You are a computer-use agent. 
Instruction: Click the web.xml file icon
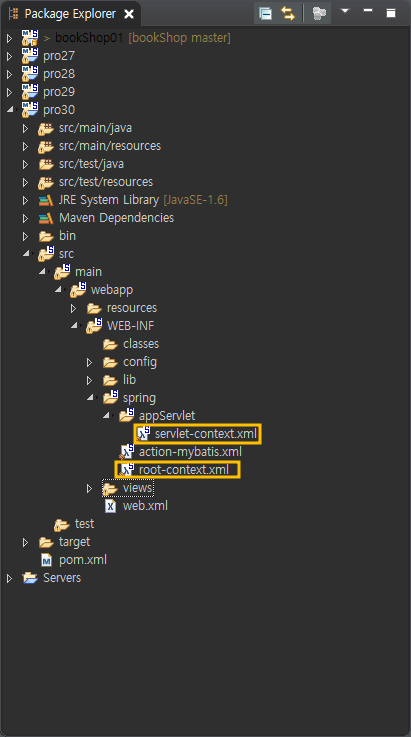coord(111,506)
